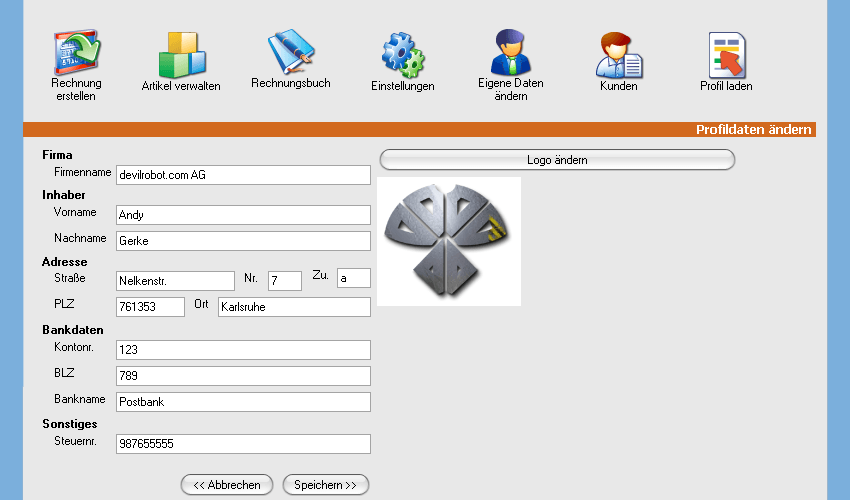Viewport: 850px width, 500px height.
Task: Open the Kunden customer icon
Action: coord(619,55)
